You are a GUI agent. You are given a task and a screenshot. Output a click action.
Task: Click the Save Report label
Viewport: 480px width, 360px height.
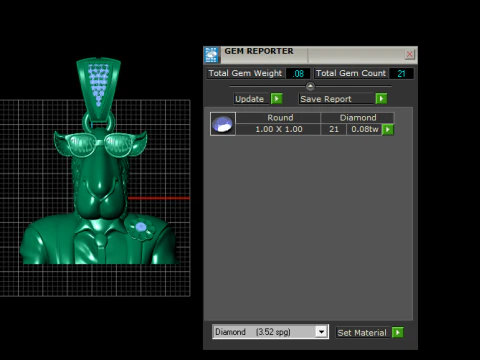pyautogui.click(x=336, y=99)
